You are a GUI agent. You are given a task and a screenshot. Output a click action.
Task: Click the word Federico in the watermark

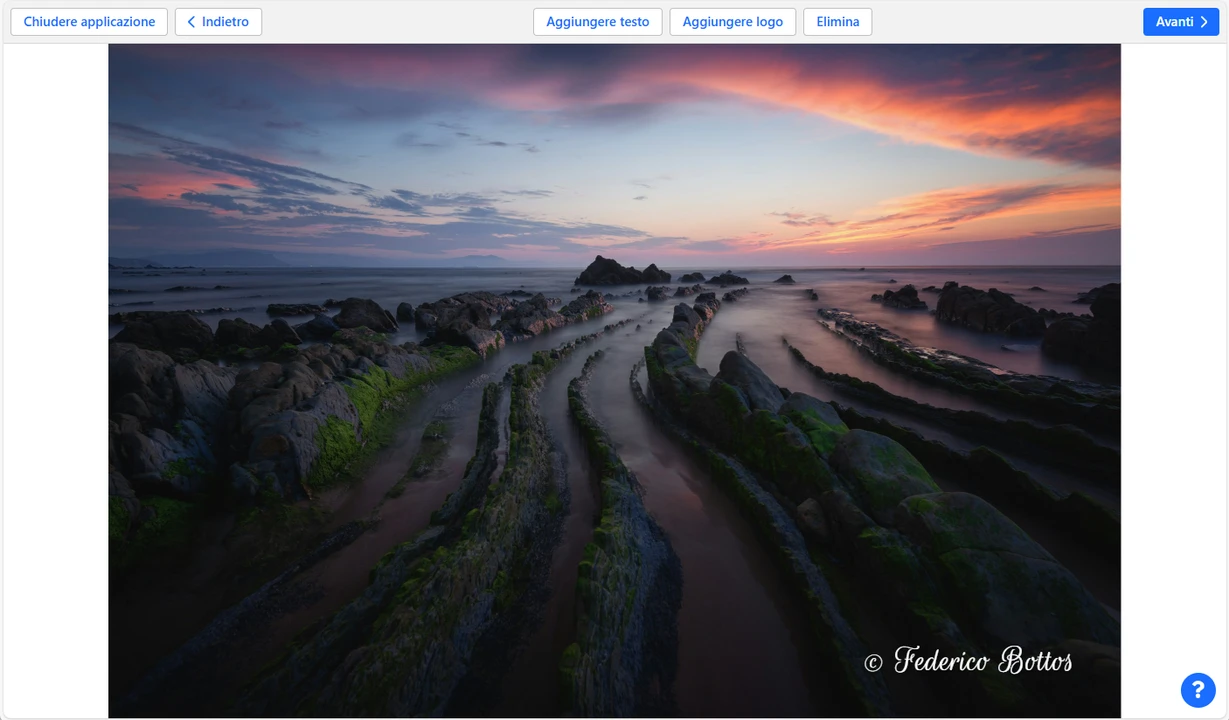(941, 661)
